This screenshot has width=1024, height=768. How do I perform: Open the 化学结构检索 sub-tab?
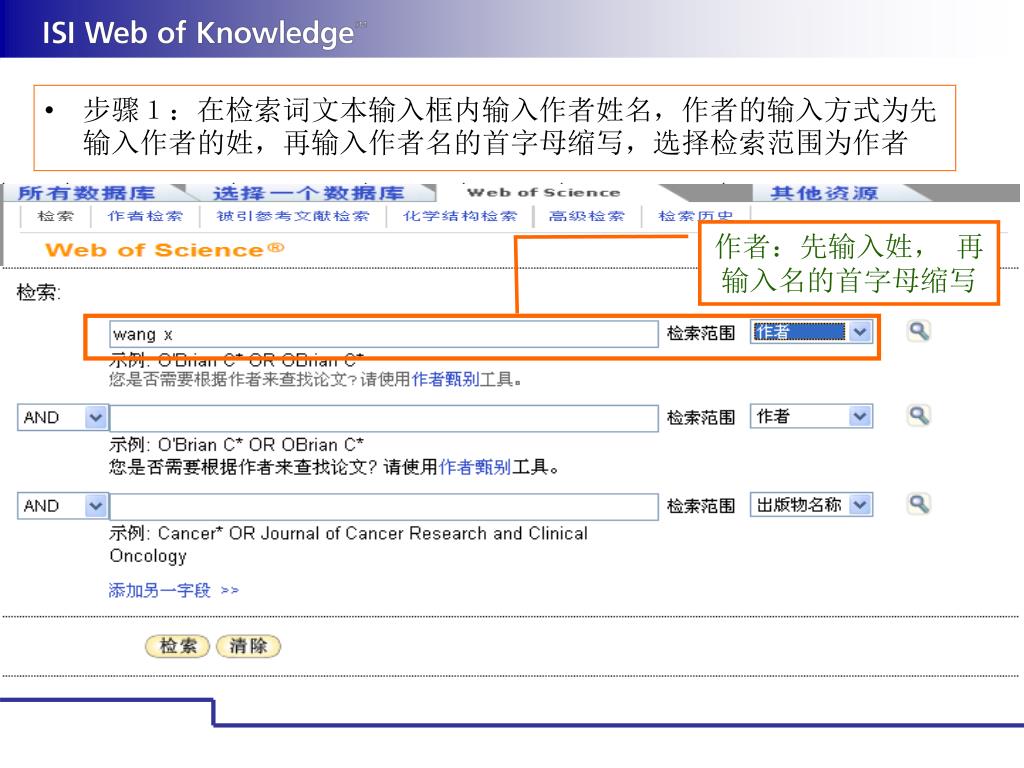click(x=460, y=216)
